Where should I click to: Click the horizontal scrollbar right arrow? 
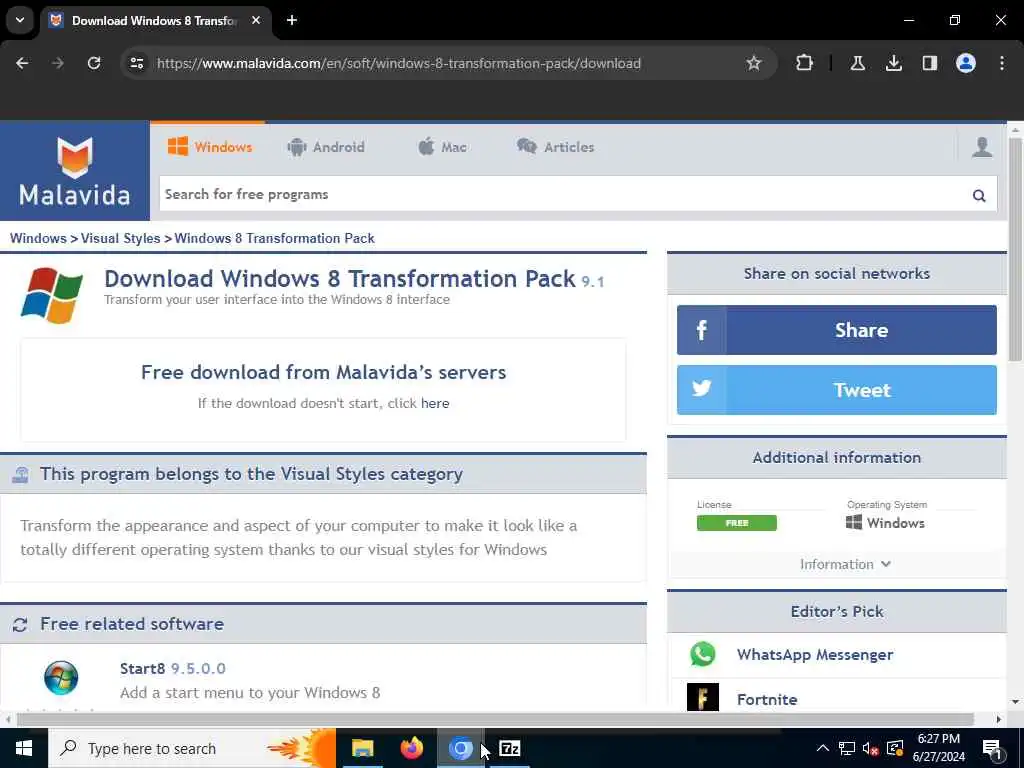(999, 720)
